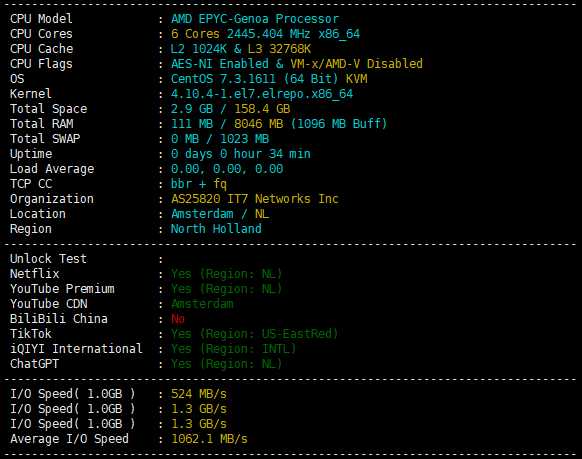Select the North Holland region text

click(x=216, y=229)
